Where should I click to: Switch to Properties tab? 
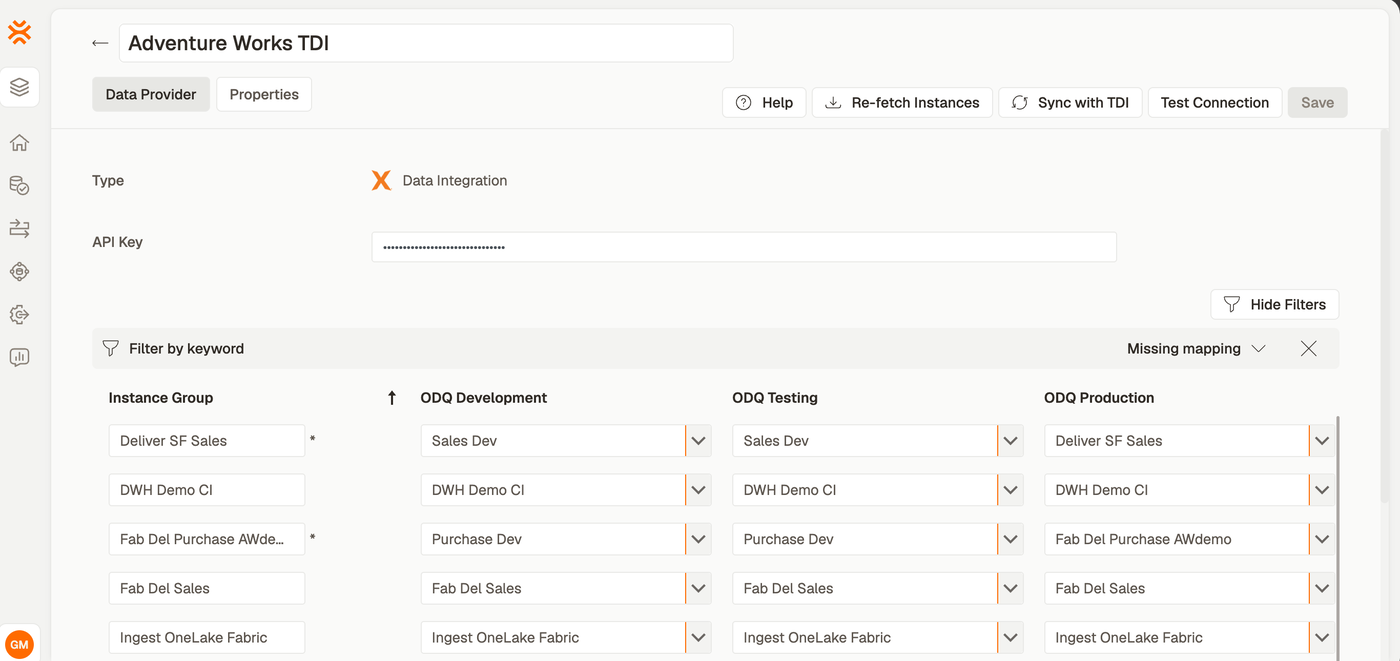pos(264,94)
